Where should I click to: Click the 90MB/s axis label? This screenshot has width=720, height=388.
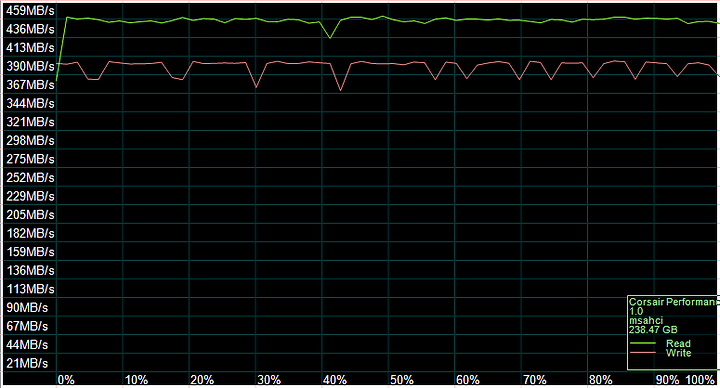coord(27,308)
